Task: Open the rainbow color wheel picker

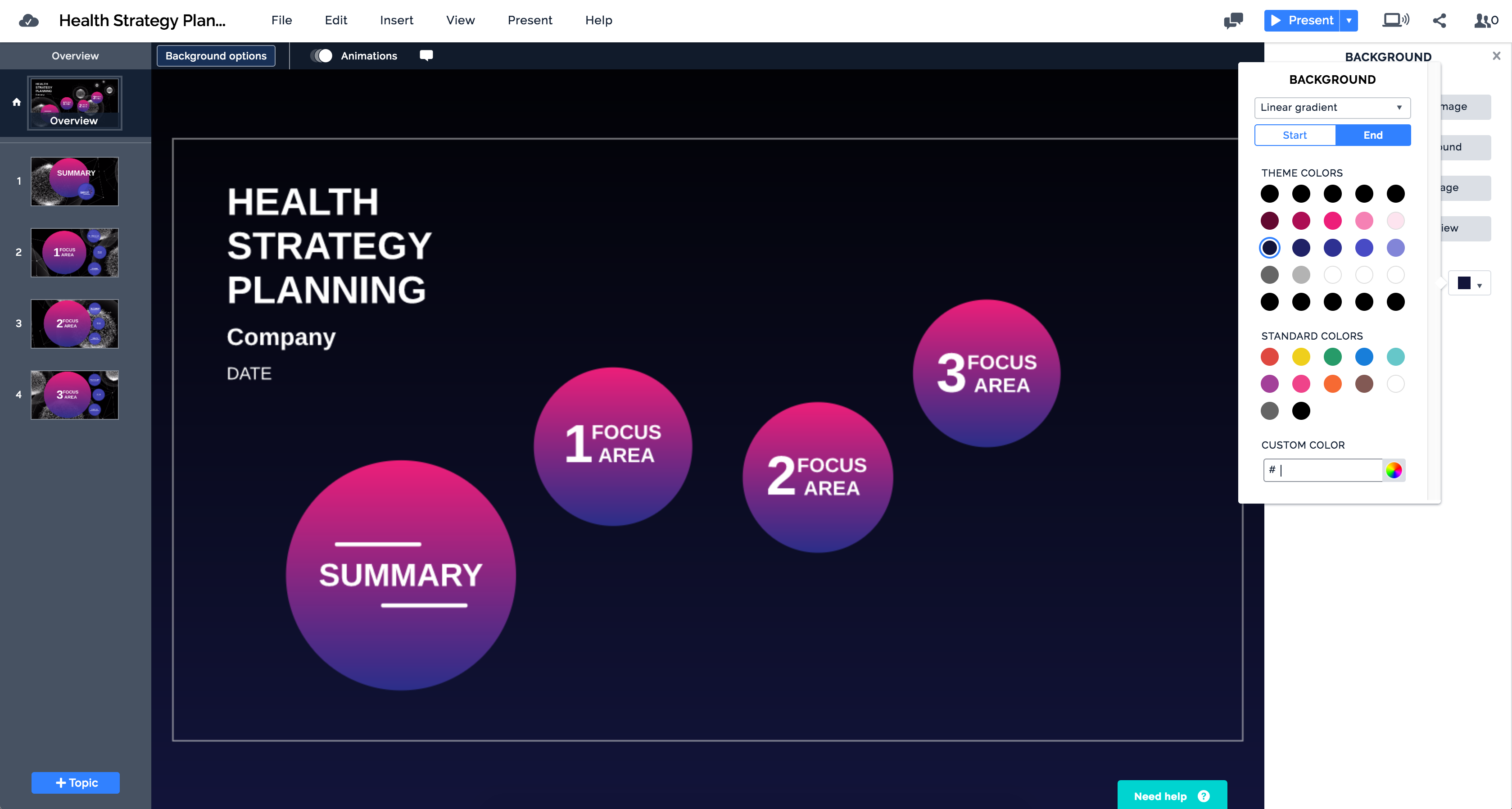Action: (1394, 470)
